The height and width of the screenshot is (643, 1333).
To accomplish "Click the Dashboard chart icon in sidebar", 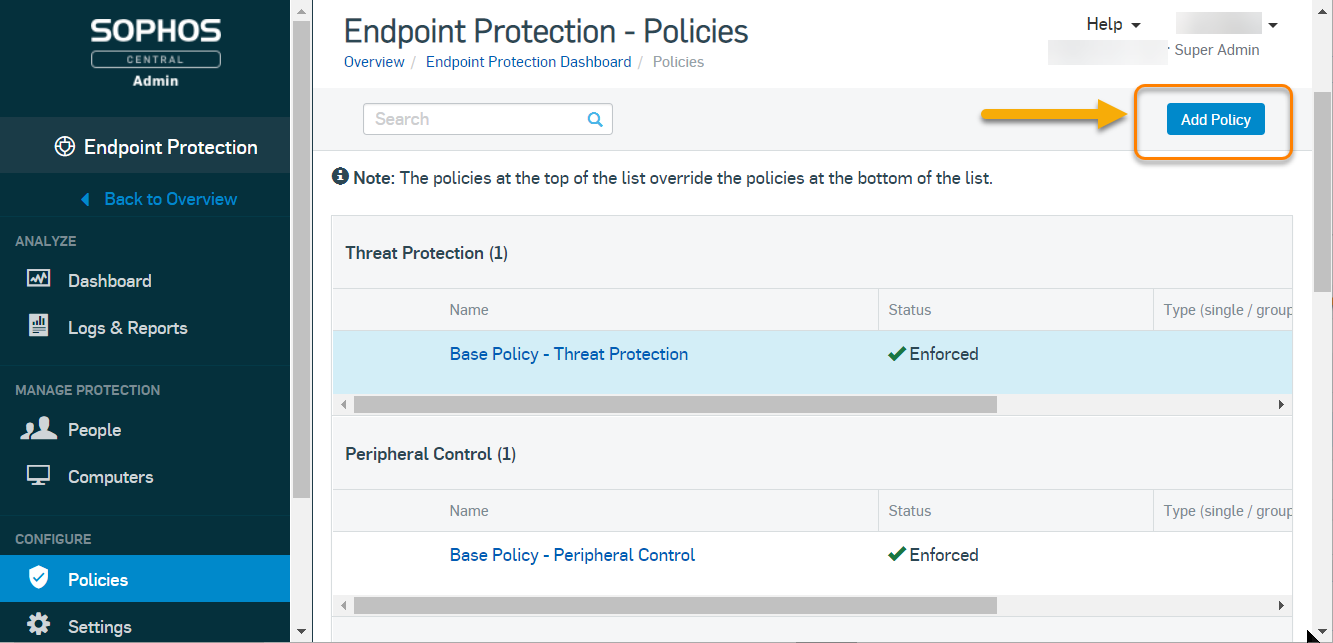I will [39, 279].
